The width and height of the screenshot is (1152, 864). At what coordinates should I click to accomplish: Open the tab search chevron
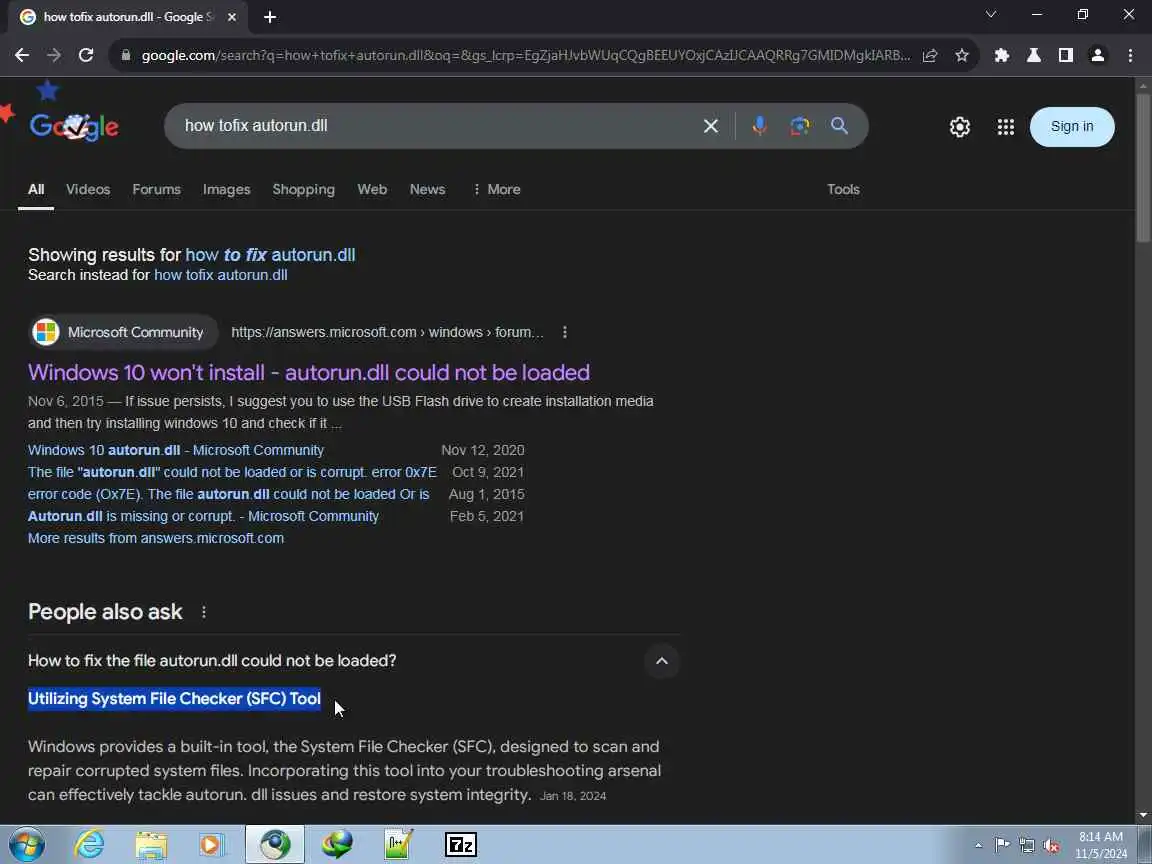(990, 15)
